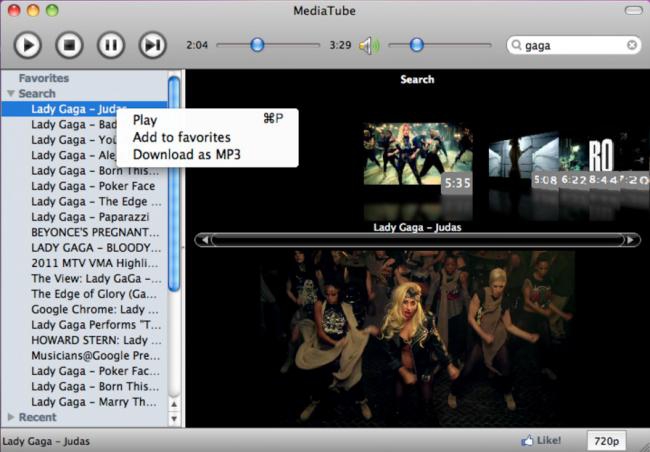Click the cover flow left arrow
Viewport: 650px width, 452px height.
point(204,240)
